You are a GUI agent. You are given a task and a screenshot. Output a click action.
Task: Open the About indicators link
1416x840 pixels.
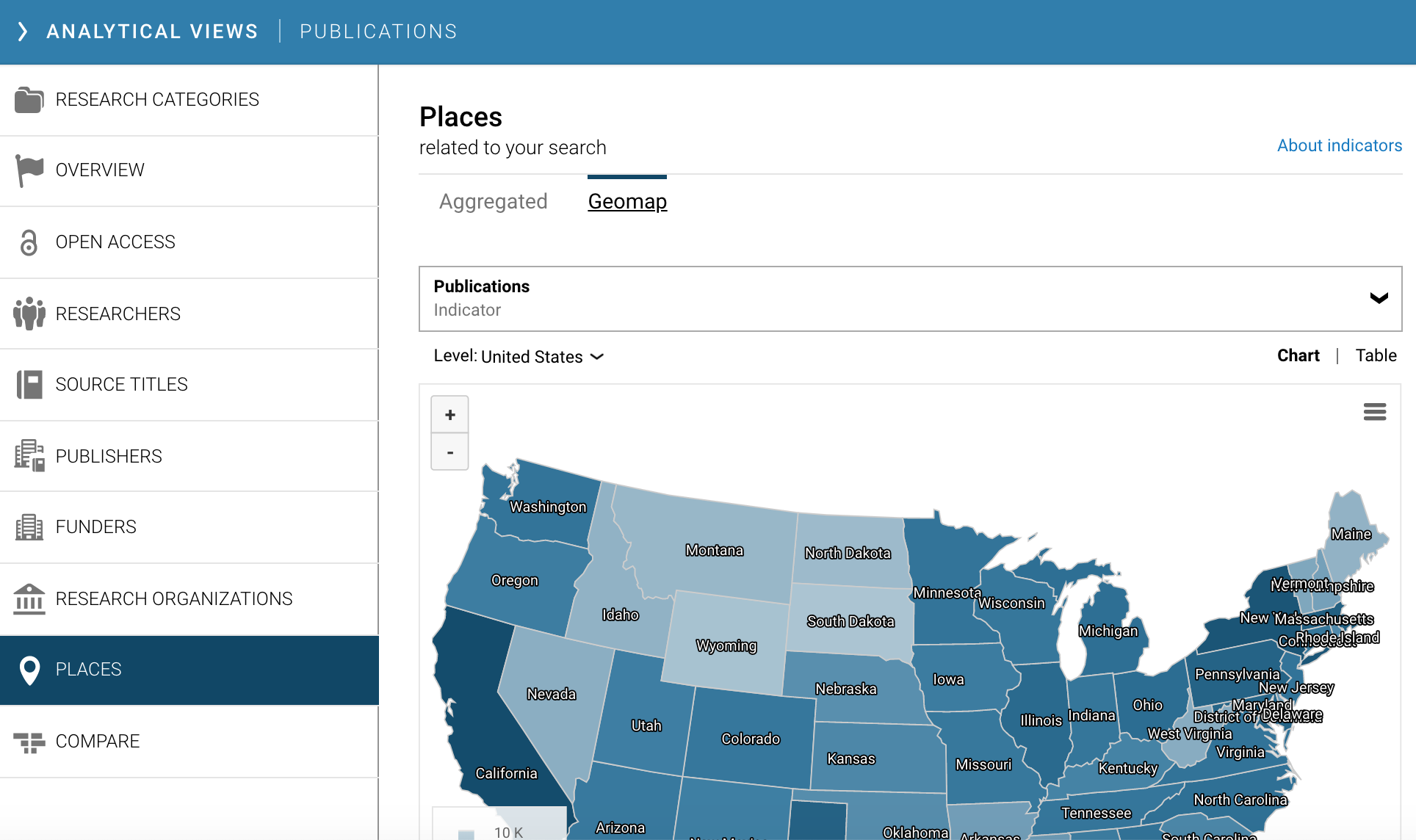coord(1339,146)
